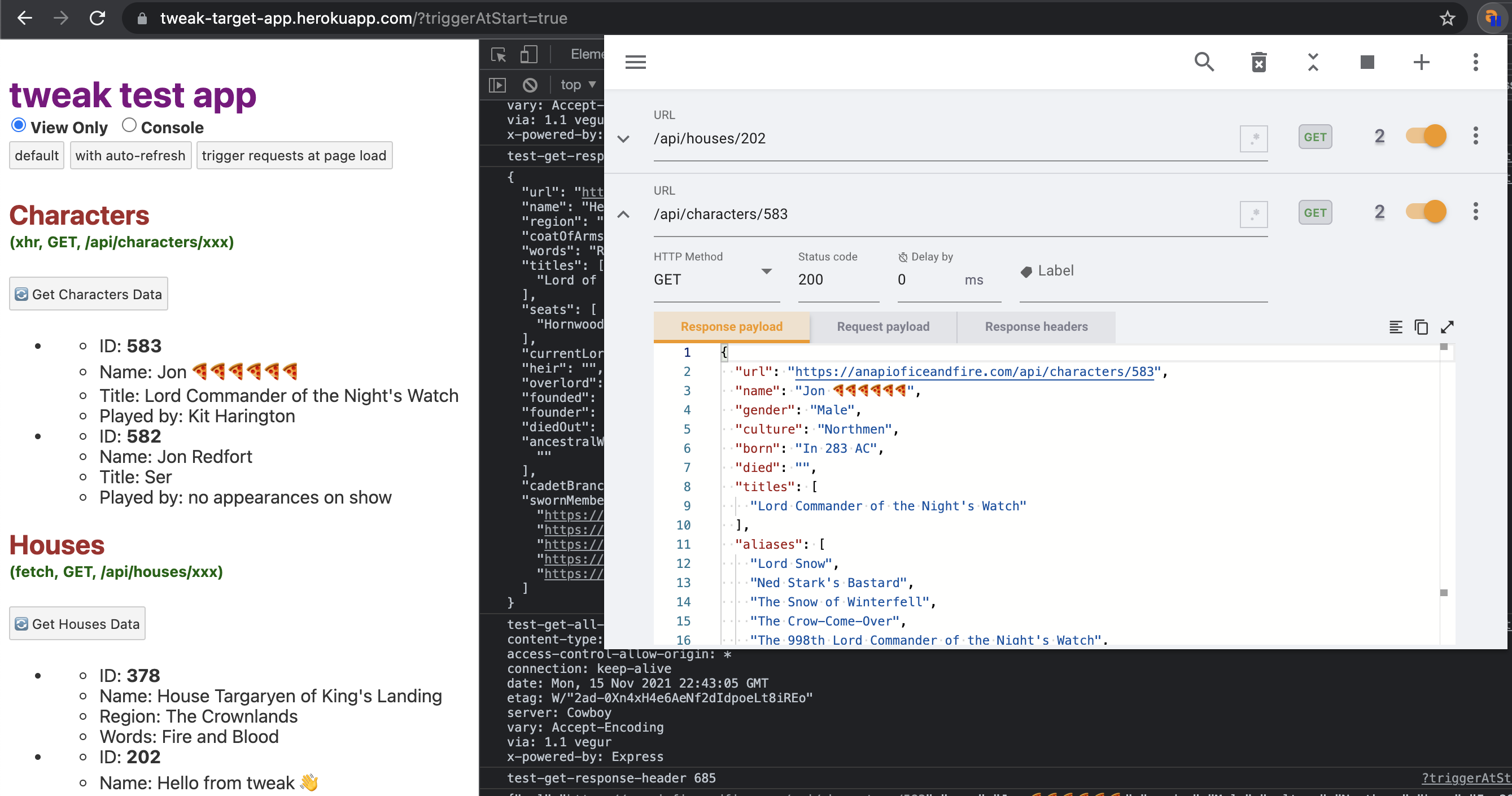Open the HTTP Method dropdown
The height and width of the screenshot is (796, 1512).
point(716,279)
